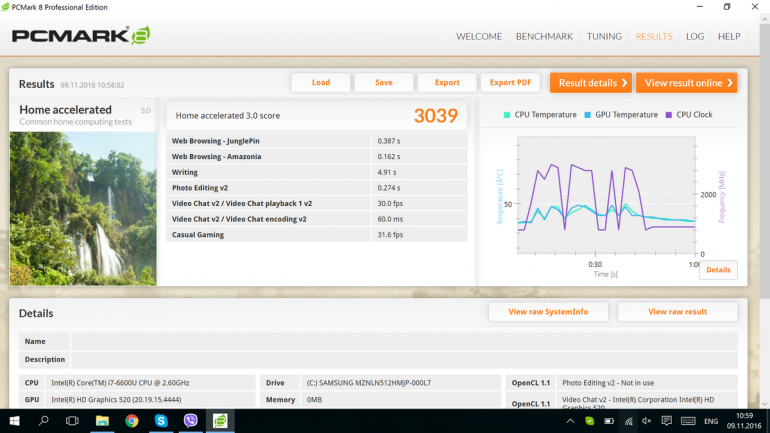This screenshot has width=770, height=433.
Task: Switch ENG input language indicator
Action: pos(711,421)
